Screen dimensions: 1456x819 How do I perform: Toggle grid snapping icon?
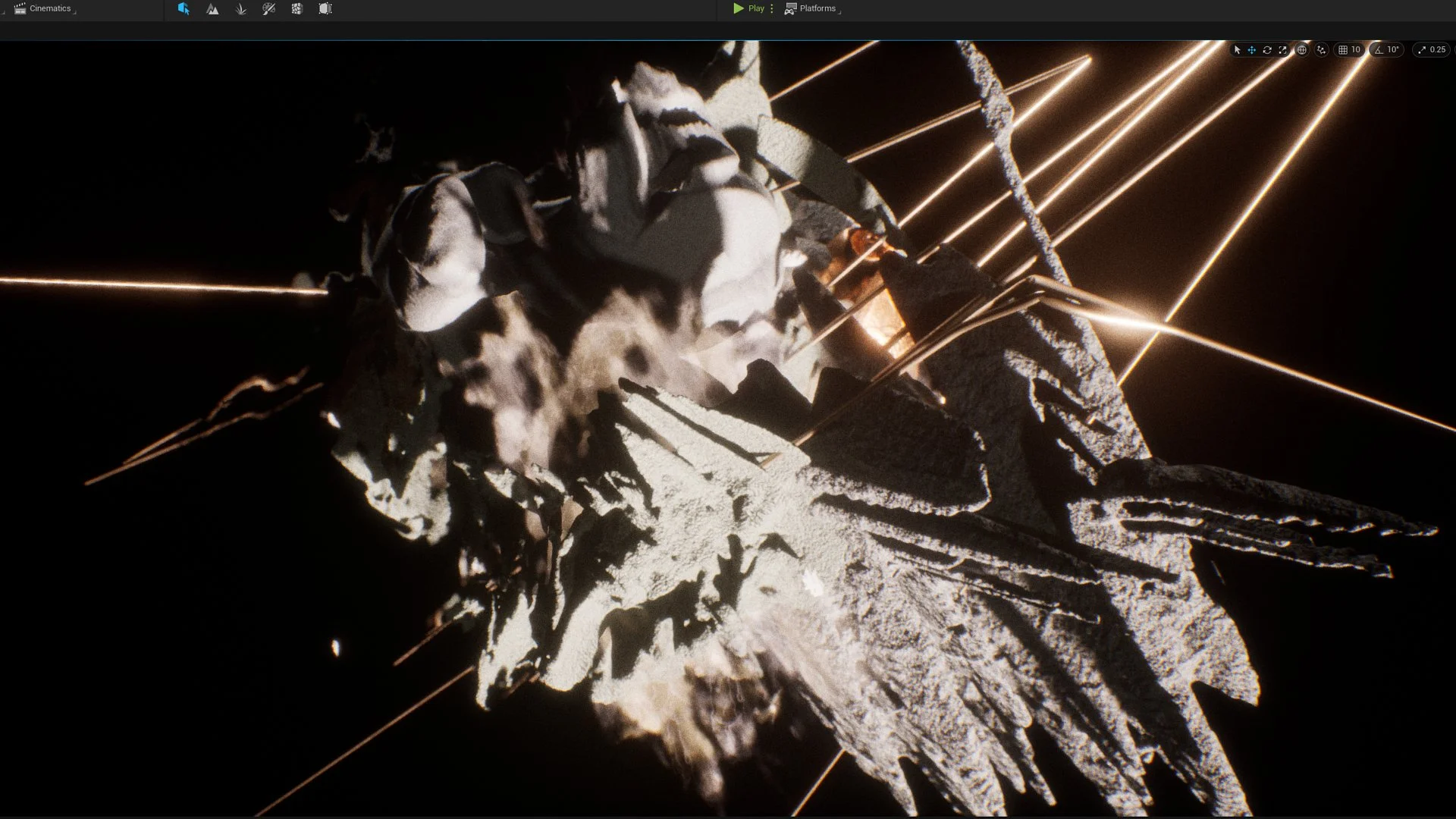pos(1343,50)
